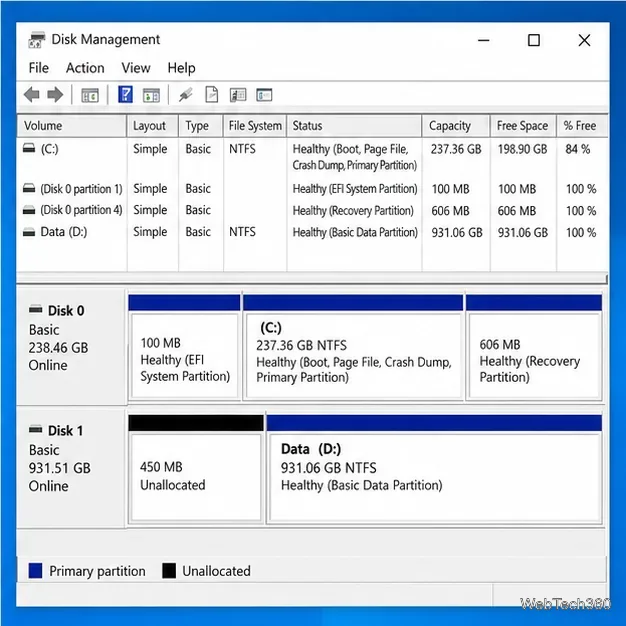
Task: Select the 100 MB EFI System Partition block
Action: coord(185,347)
